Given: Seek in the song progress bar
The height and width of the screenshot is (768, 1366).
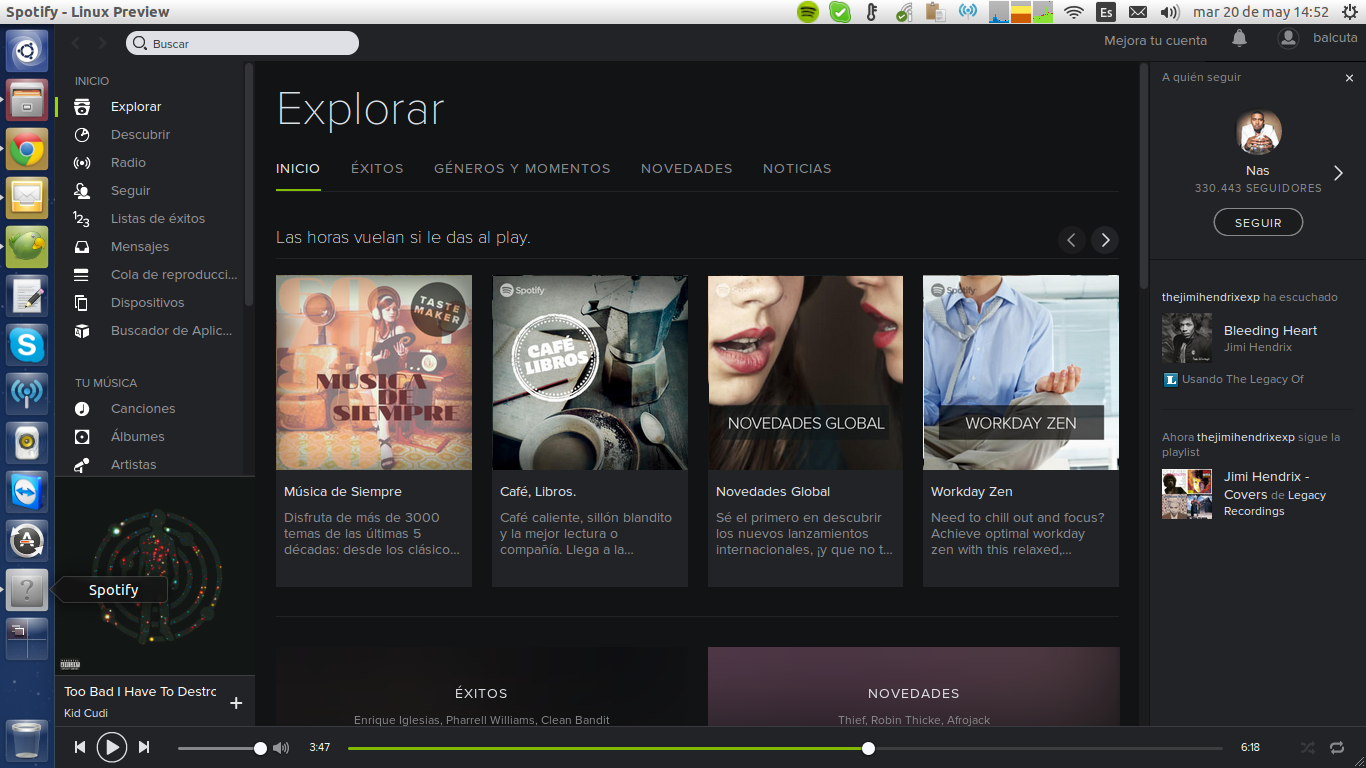Looking at the screenshot, I should [x=785, y=748].
